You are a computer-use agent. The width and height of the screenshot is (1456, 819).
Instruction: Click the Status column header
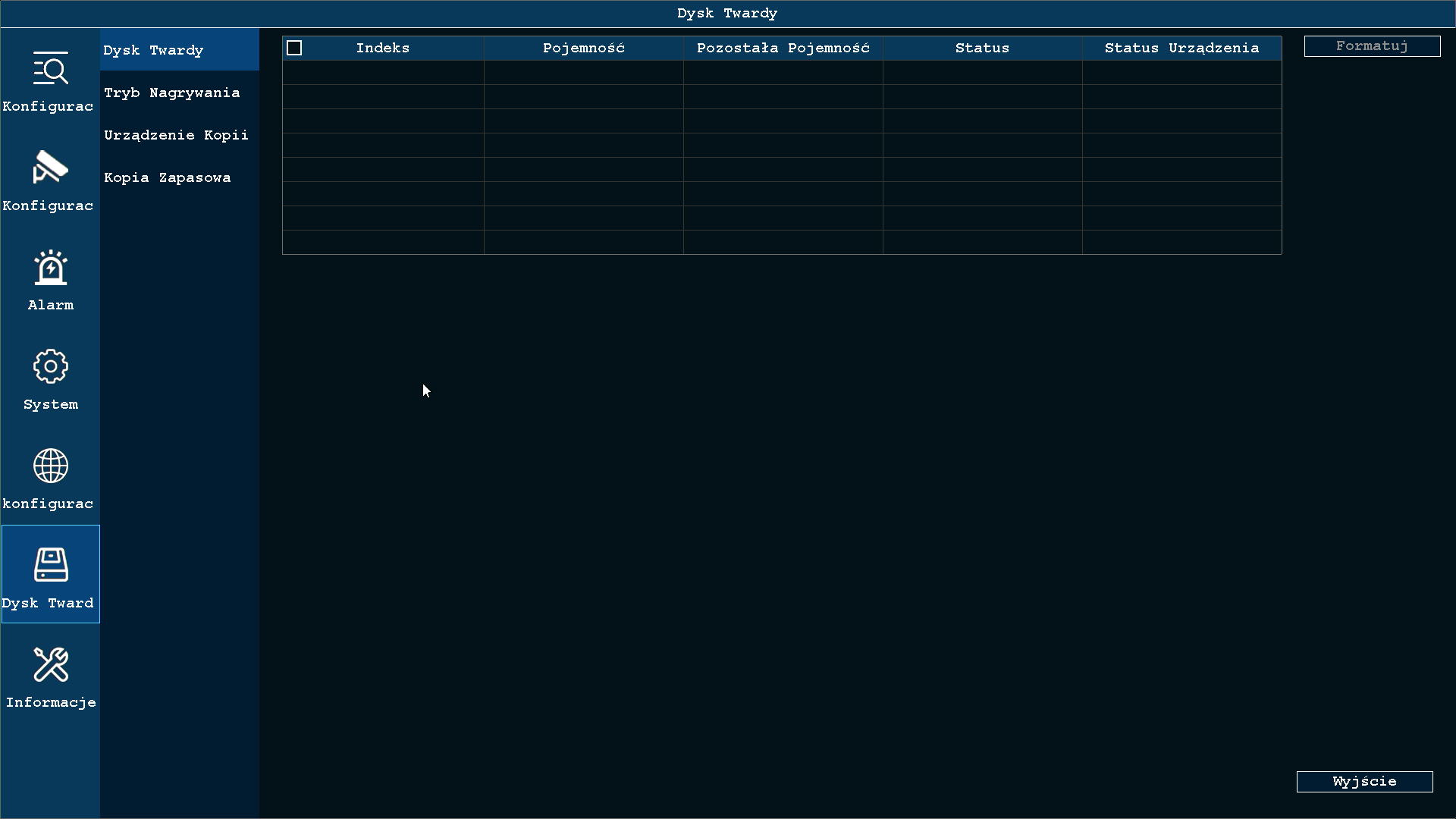983,48
